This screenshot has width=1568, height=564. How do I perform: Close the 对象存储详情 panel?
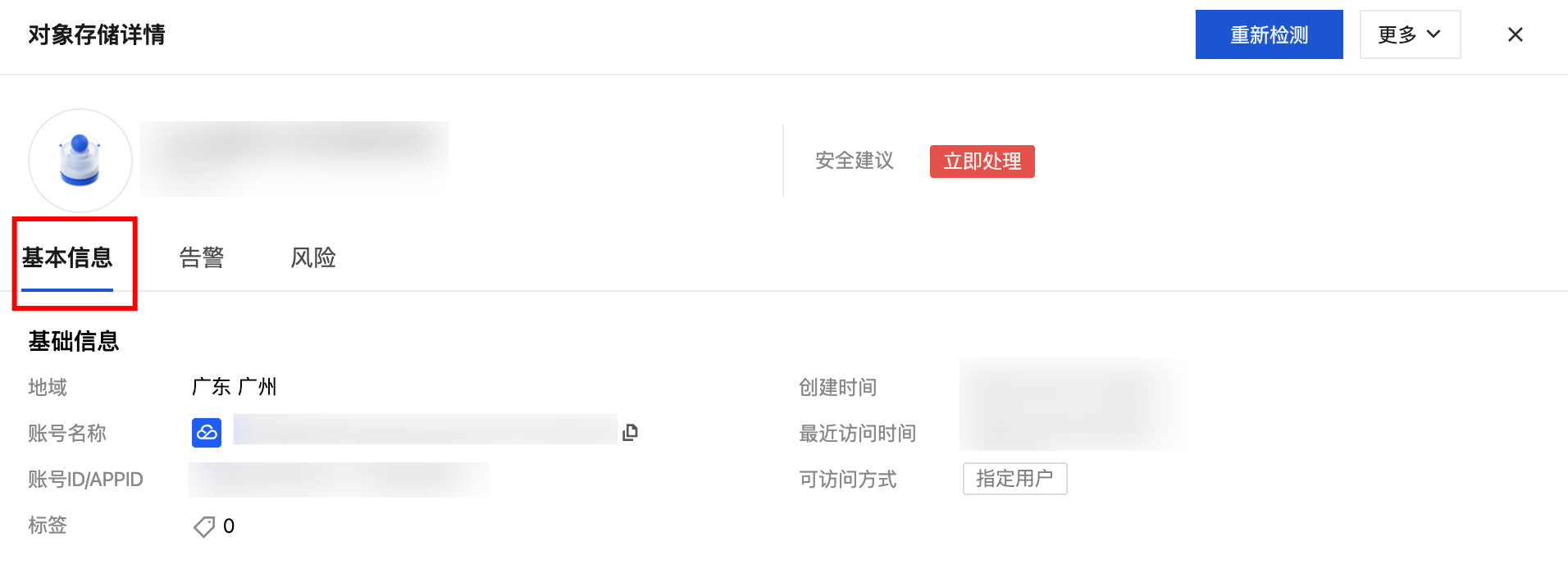[x=1515, y=34]
